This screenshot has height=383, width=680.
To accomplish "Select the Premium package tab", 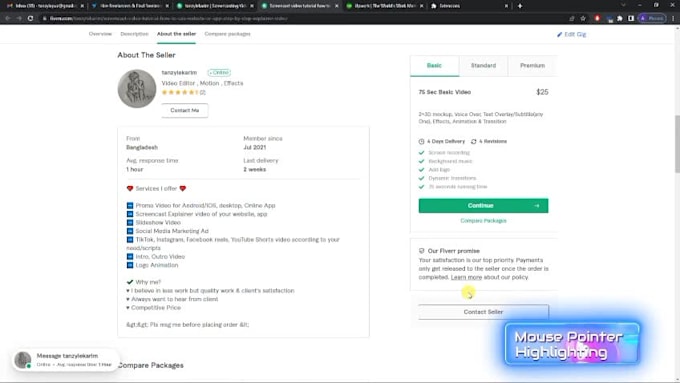I will coord(533,65).
